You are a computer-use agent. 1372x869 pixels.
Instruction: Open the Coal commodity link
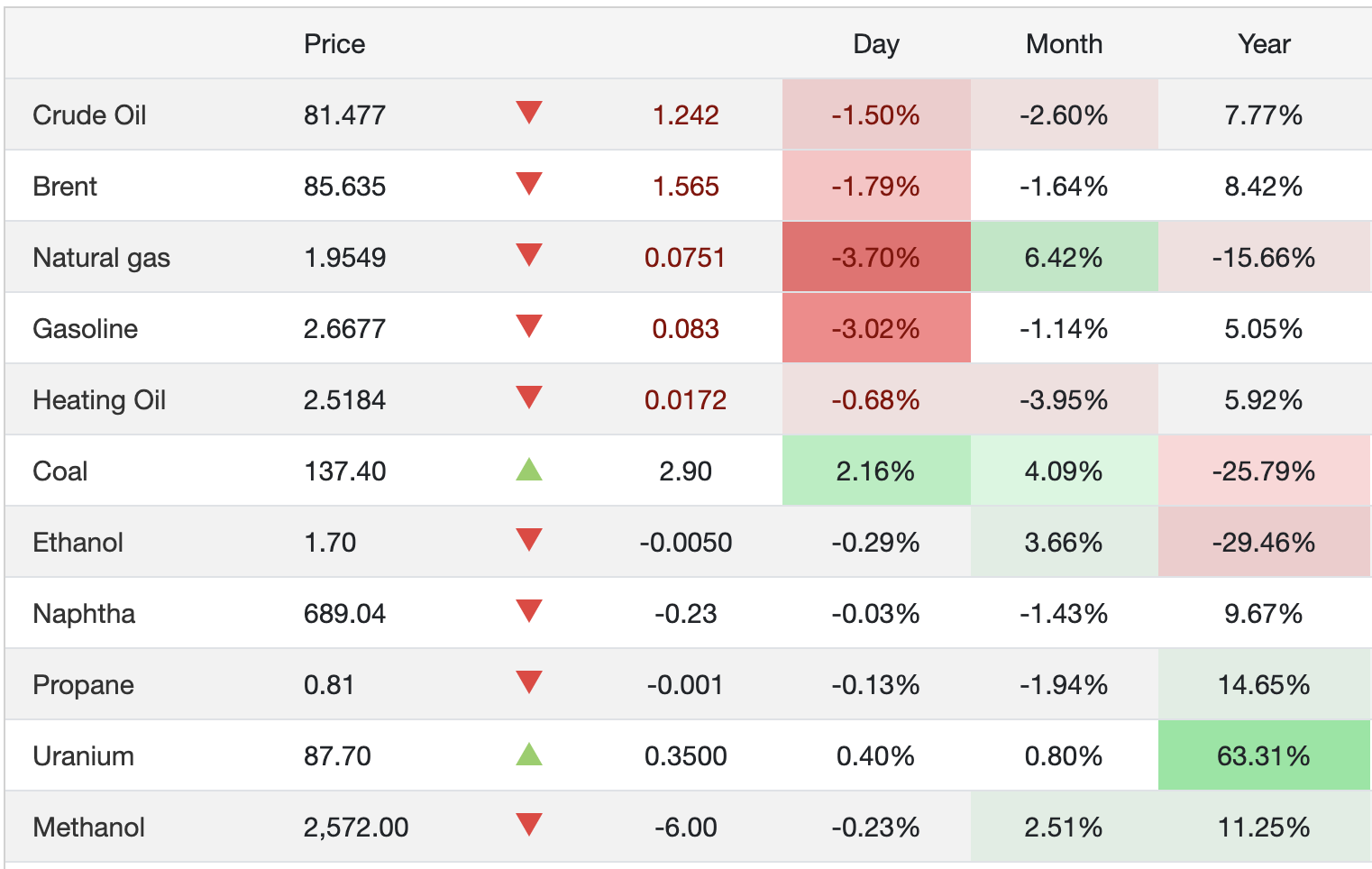pos(59,471)
